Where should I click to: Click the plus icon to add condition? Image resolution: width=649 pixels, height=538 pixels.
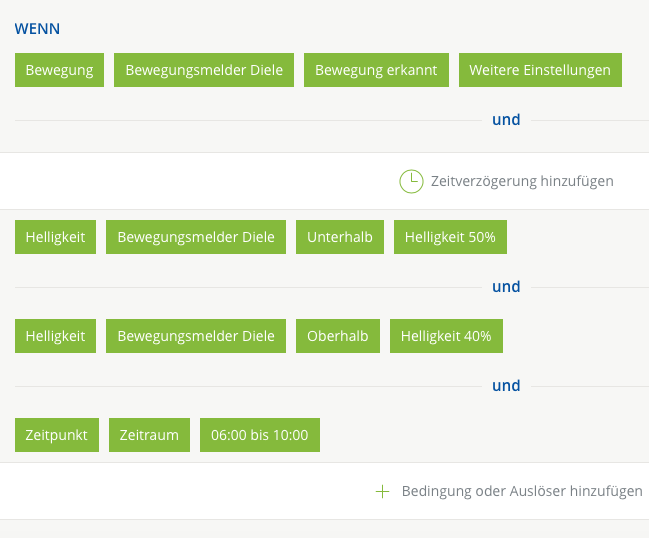click(x=381, y=491)
